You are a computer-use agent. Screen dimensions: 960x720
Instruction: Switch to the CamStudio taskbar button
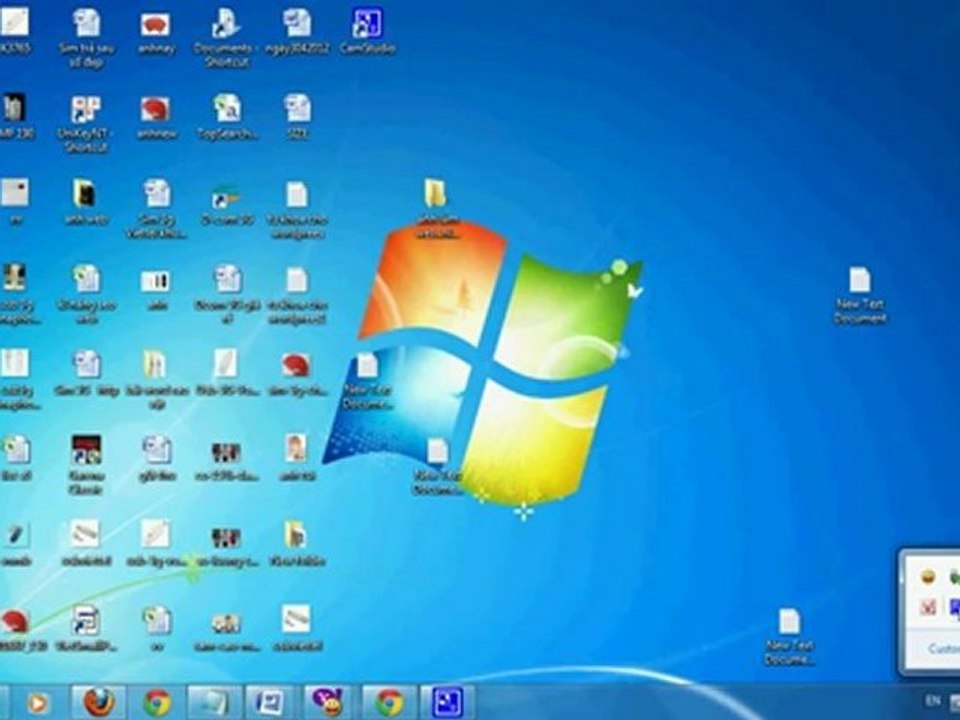448,702
